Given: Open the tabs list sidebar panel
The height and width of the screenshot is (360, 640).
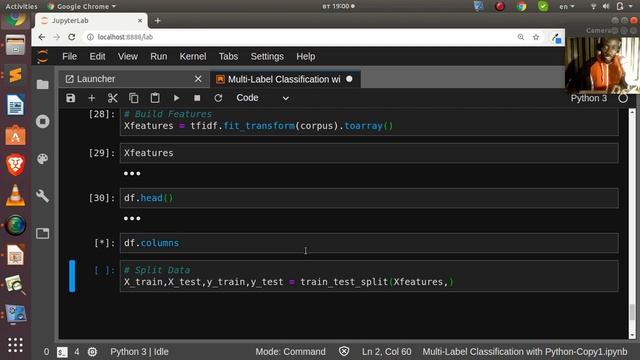Looking at the screenshot, I should pos(42,233).
